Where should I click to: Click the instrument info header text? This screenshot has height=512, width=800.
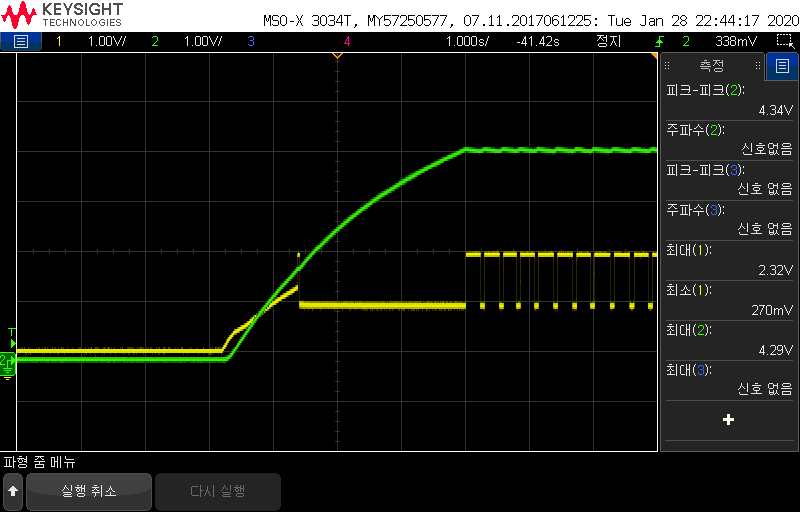(531, 21)
